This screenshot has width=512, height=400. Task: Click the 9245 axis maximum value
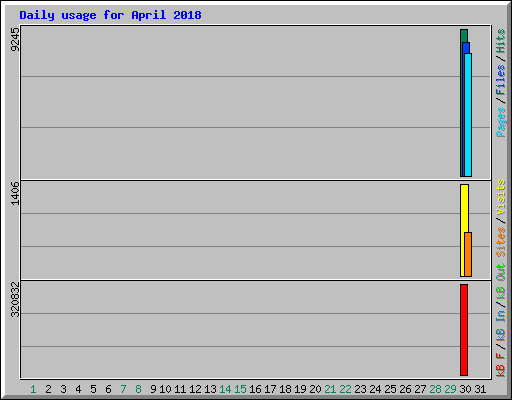pyautogui.click(x=15, y=40)
